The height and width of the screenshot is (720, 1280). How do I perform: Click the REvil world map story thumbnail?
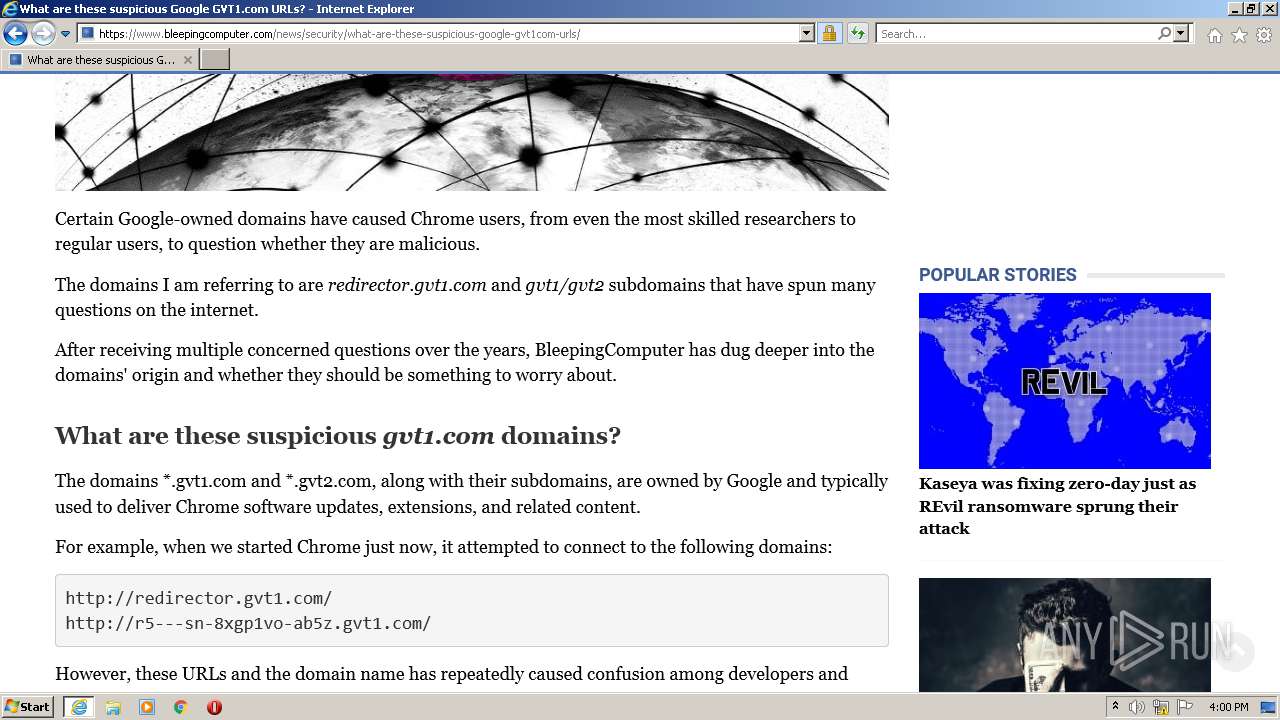coord(1065,381)
